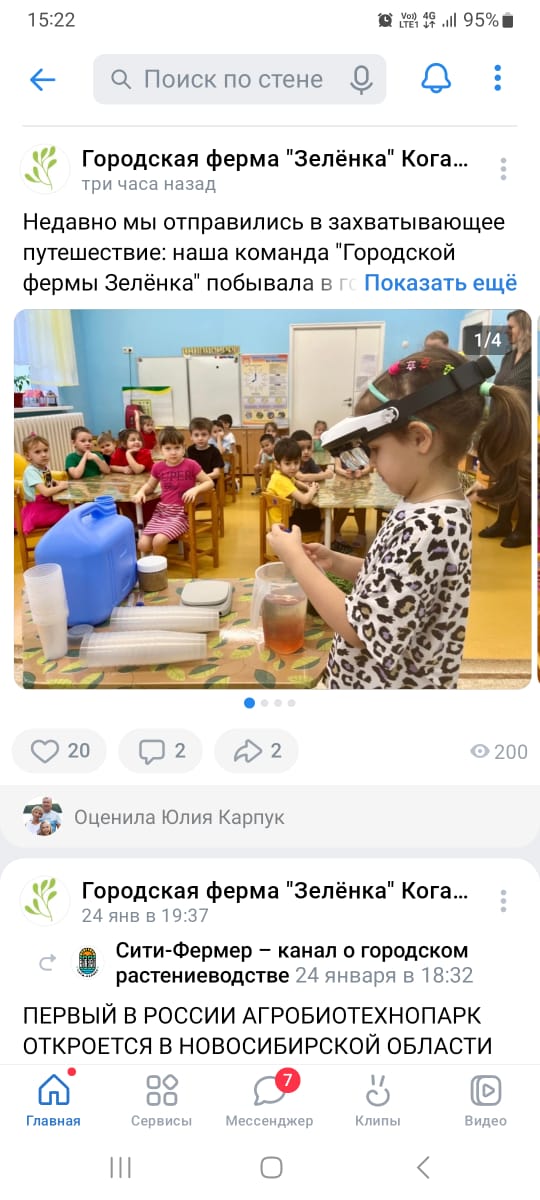The image size is (540, 1200).
Task: Tap the back arrow icon
Action: (42, 80)
